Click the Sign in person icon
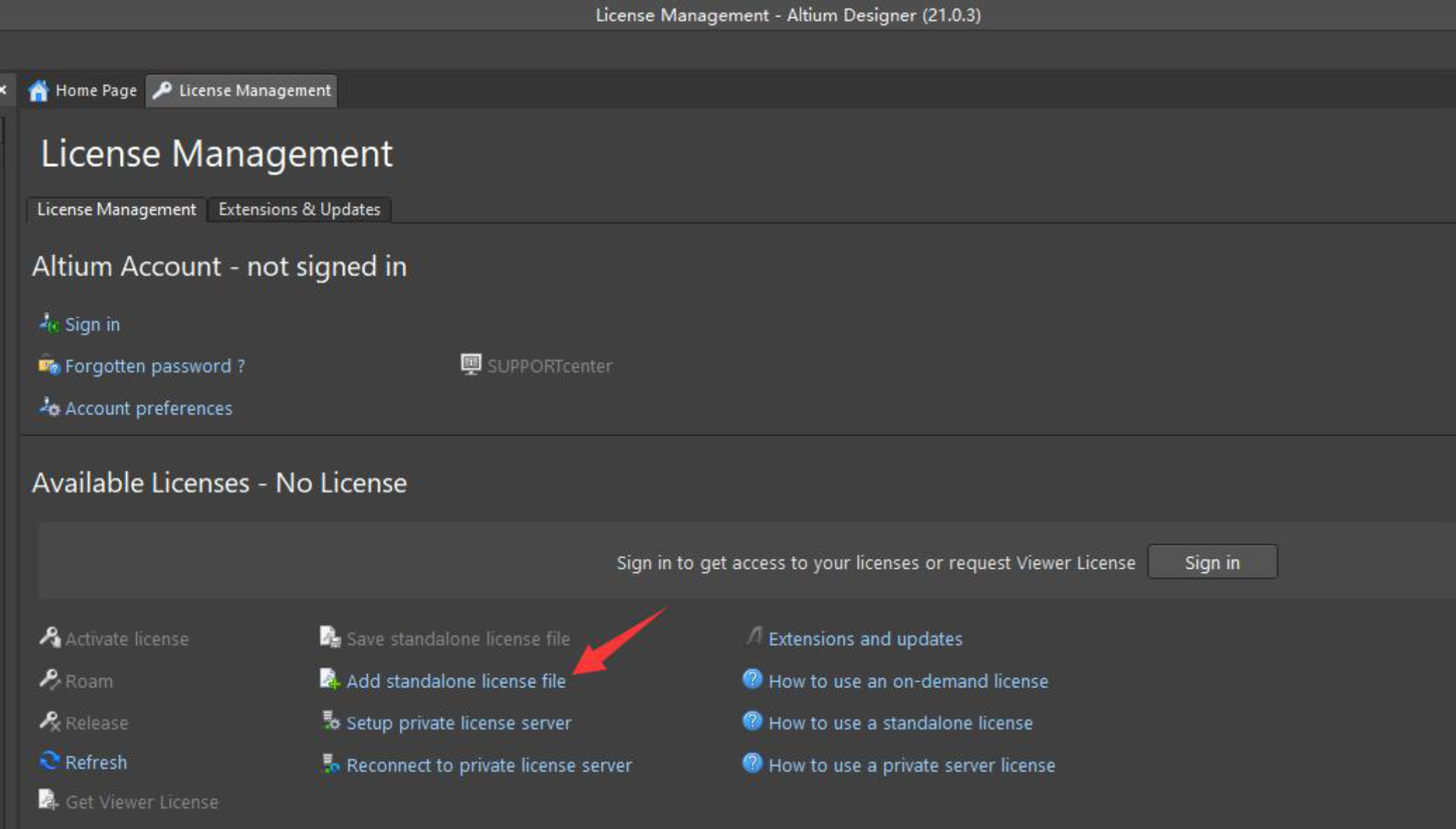Image resolution: width=1456 pixels, height=829 pixels. pos(48,323)
